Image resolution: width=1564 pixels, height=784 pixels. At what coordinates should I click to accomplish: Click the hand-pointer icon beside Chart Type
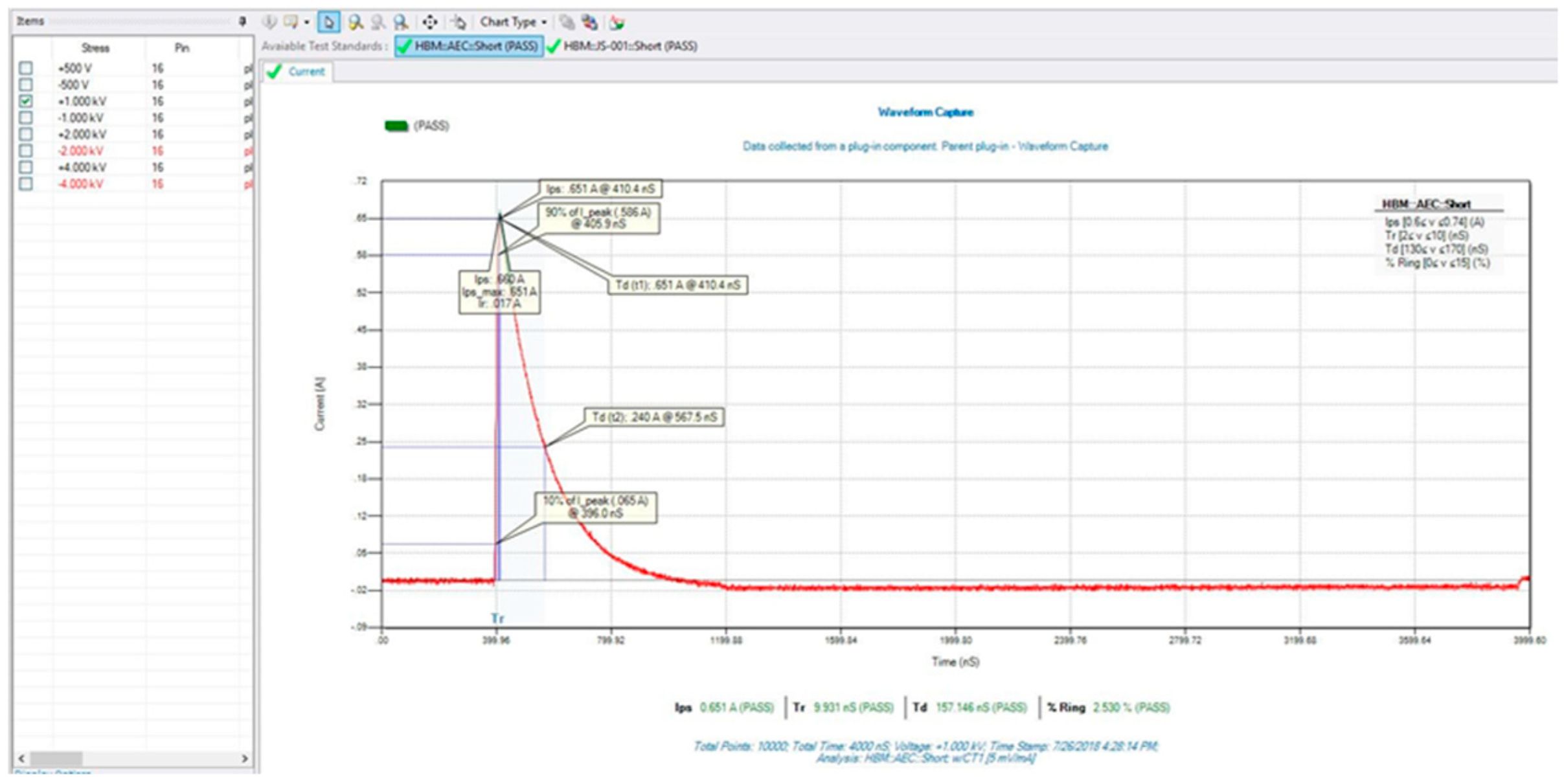pos(458,23)
